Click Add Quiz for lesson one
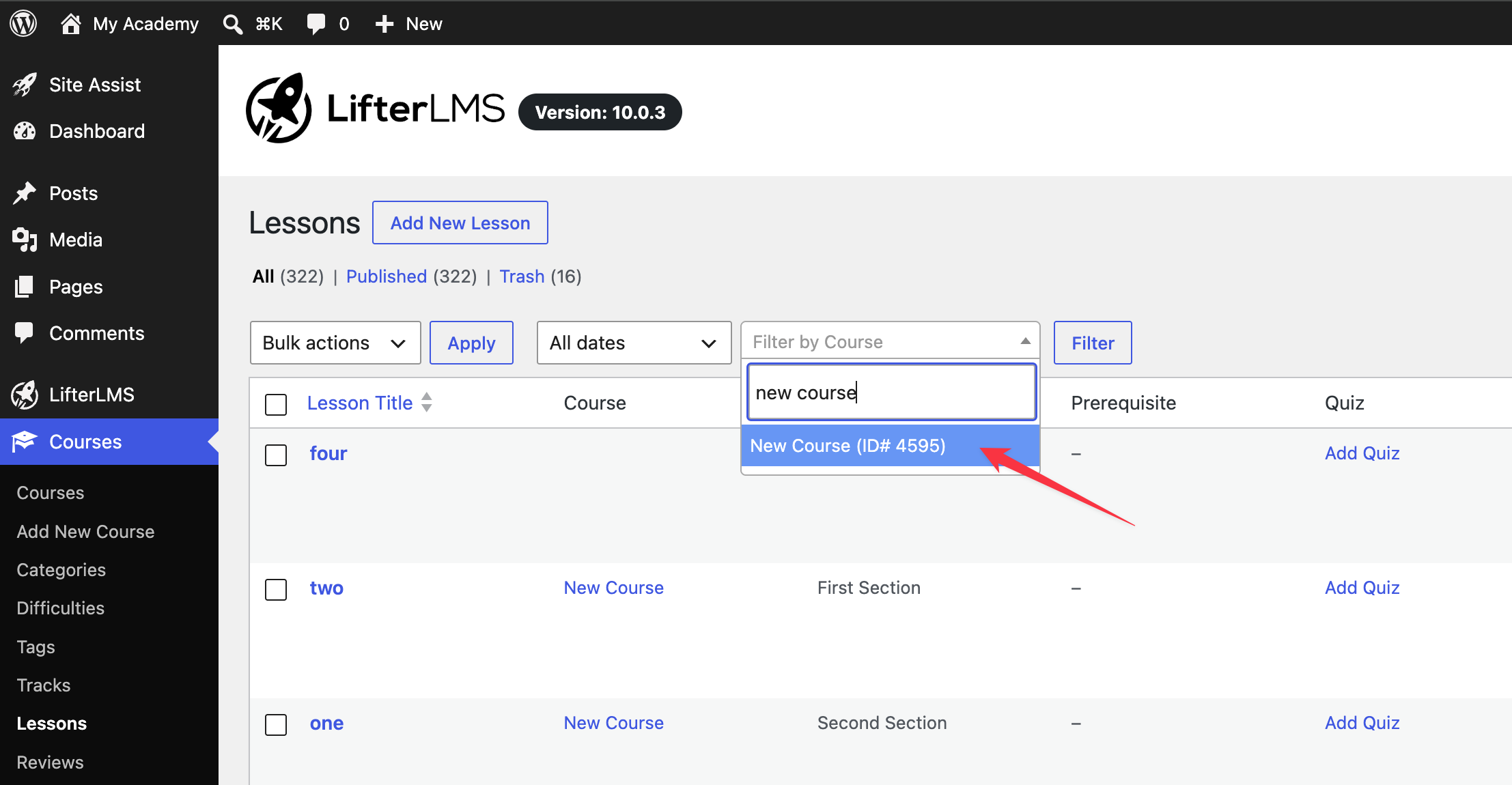The width and height of the screenshot is (1512, 785). (x=1362, y=723)
